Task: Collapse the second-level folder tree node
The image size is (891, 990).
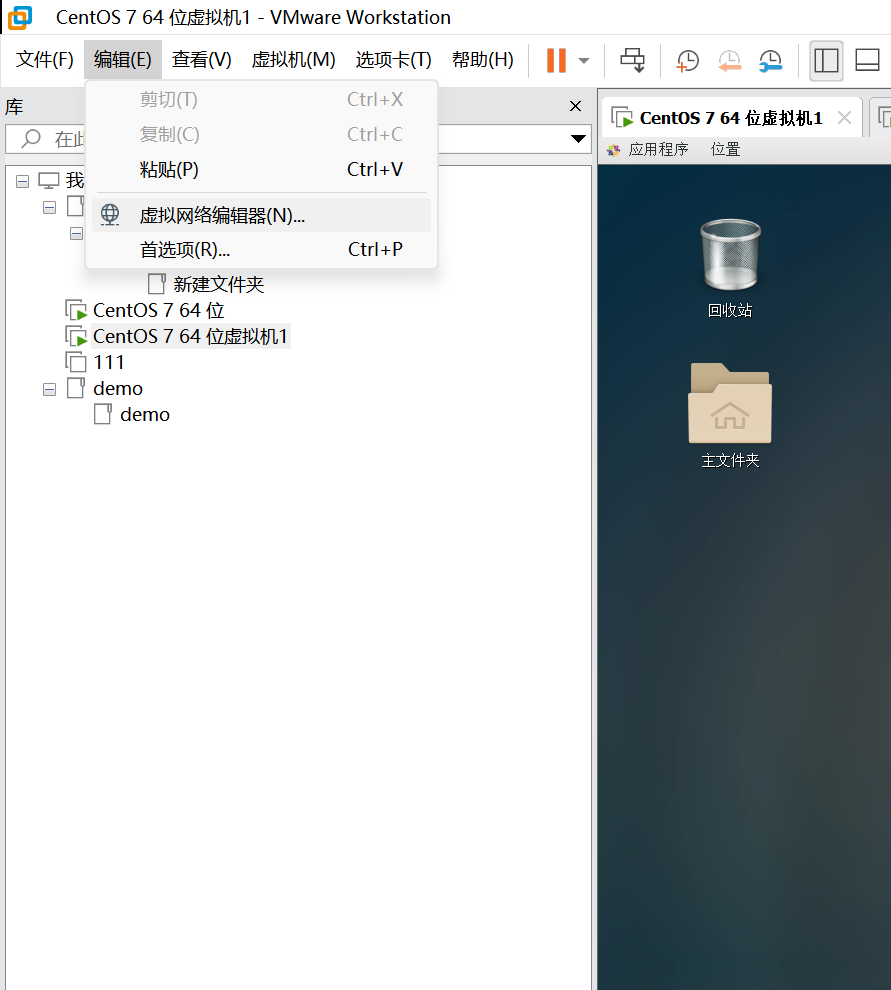Action: pyautogui.click(x=49, y=208)
